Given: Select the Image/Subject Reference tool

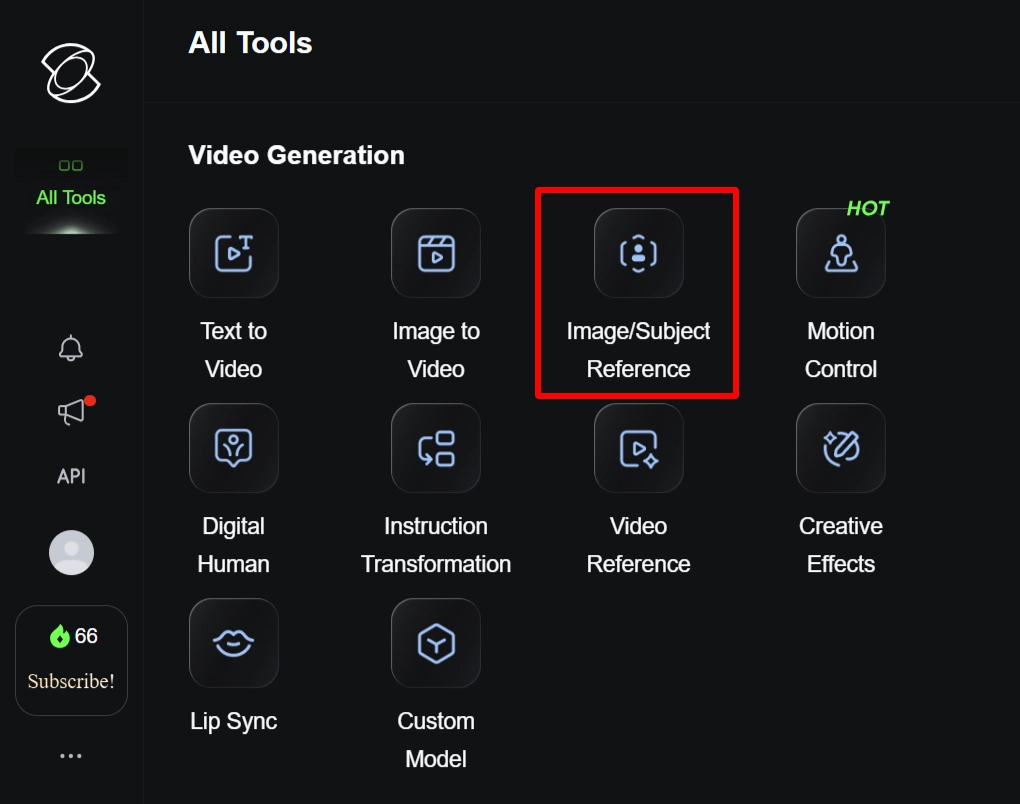Looking at the screenshot, I should (x=637, y=253).
